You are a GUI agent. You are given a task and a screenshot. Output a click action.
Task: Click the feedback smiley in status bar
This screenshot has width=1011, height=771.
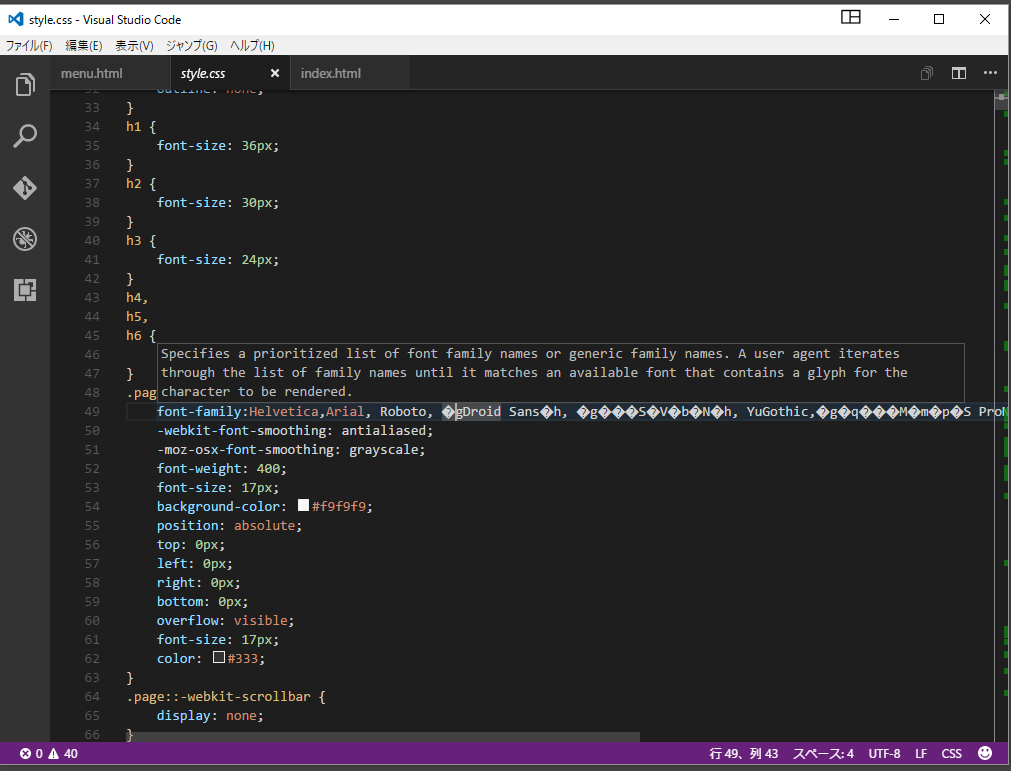985,753
